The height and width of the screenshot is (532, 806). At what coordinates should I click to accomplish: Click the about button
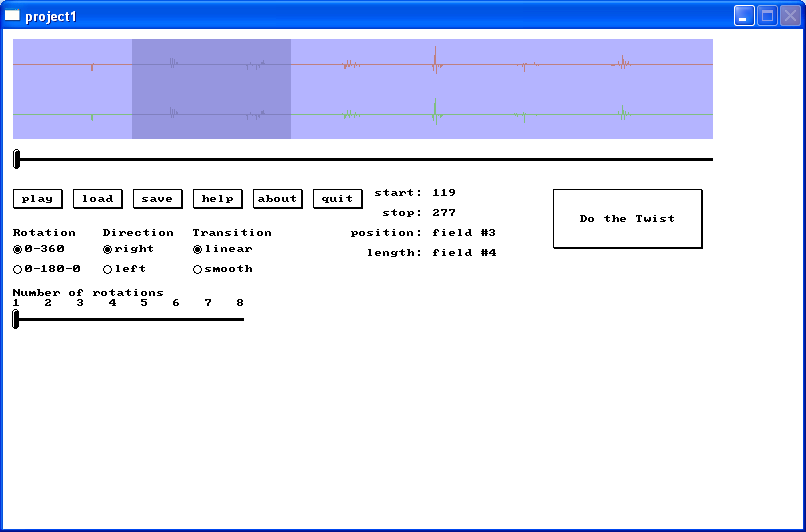tap(277, 199)
